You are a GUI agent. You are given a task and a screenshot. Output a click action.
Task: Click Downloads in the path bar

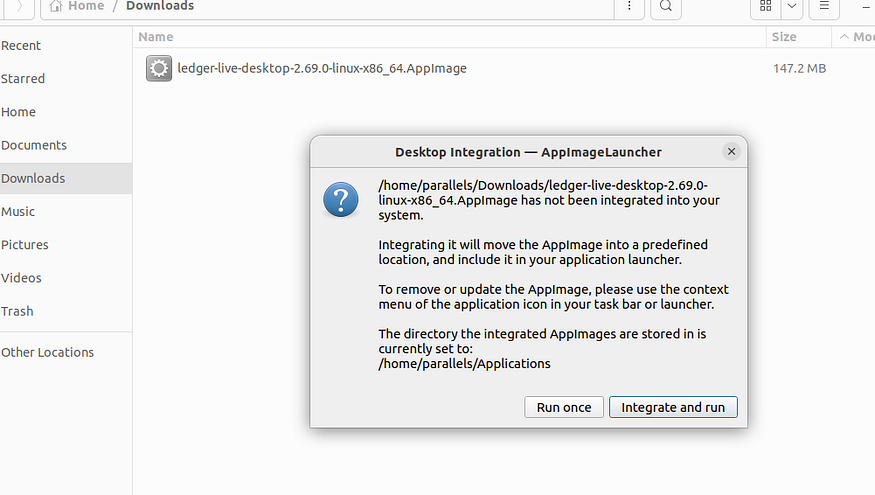point(160,6)
